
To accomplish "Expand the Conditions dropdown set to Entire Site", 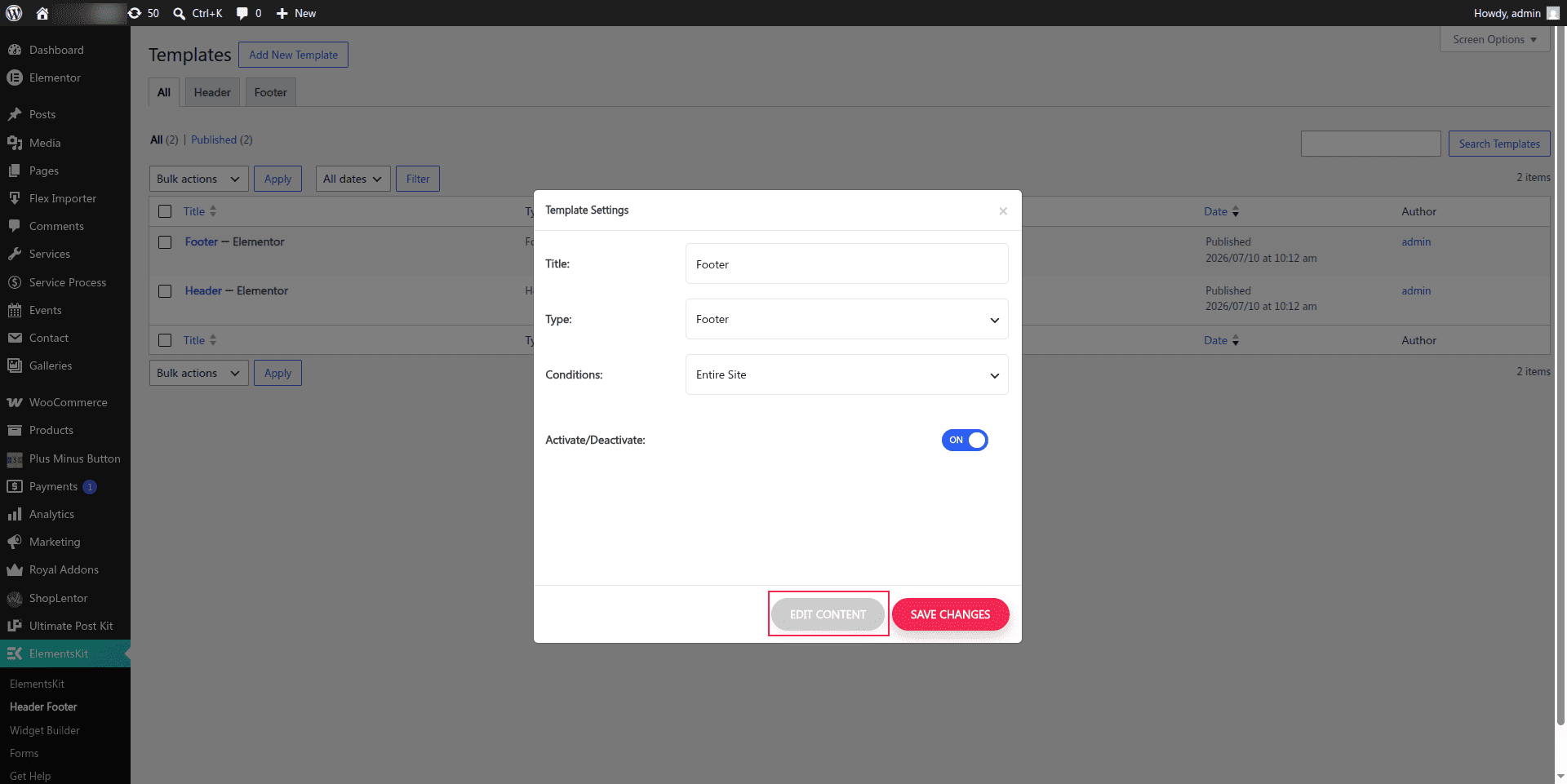I will click(x=846, y=374).
